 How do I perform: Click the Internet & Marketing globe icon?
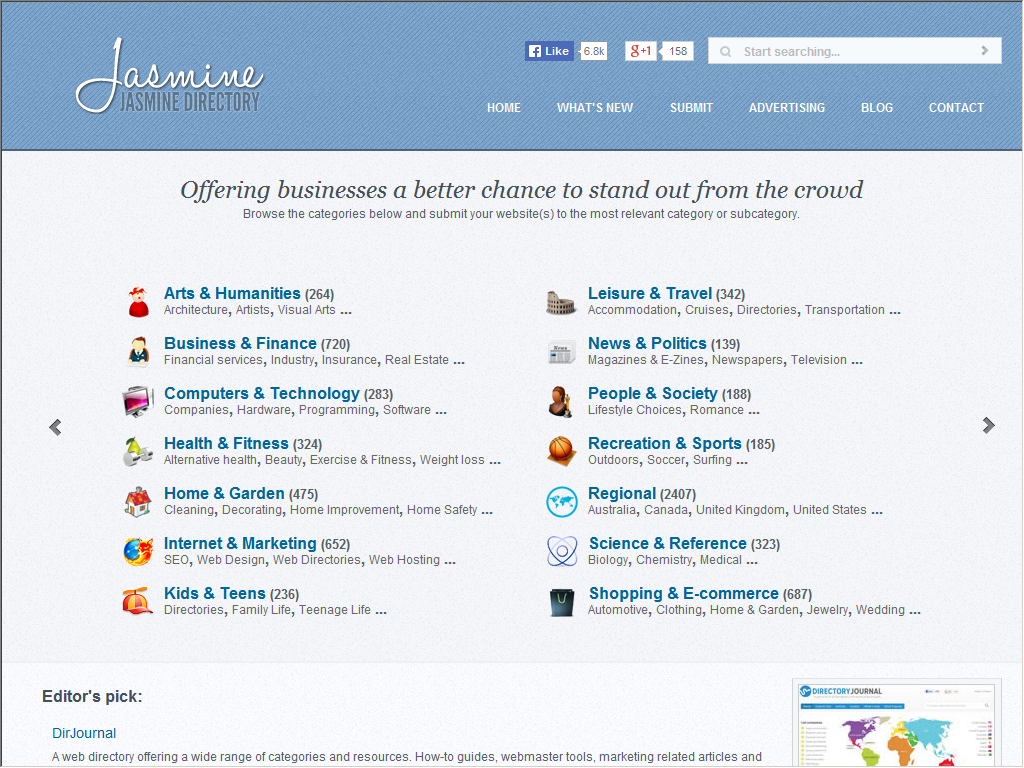[x=138, y=551]
